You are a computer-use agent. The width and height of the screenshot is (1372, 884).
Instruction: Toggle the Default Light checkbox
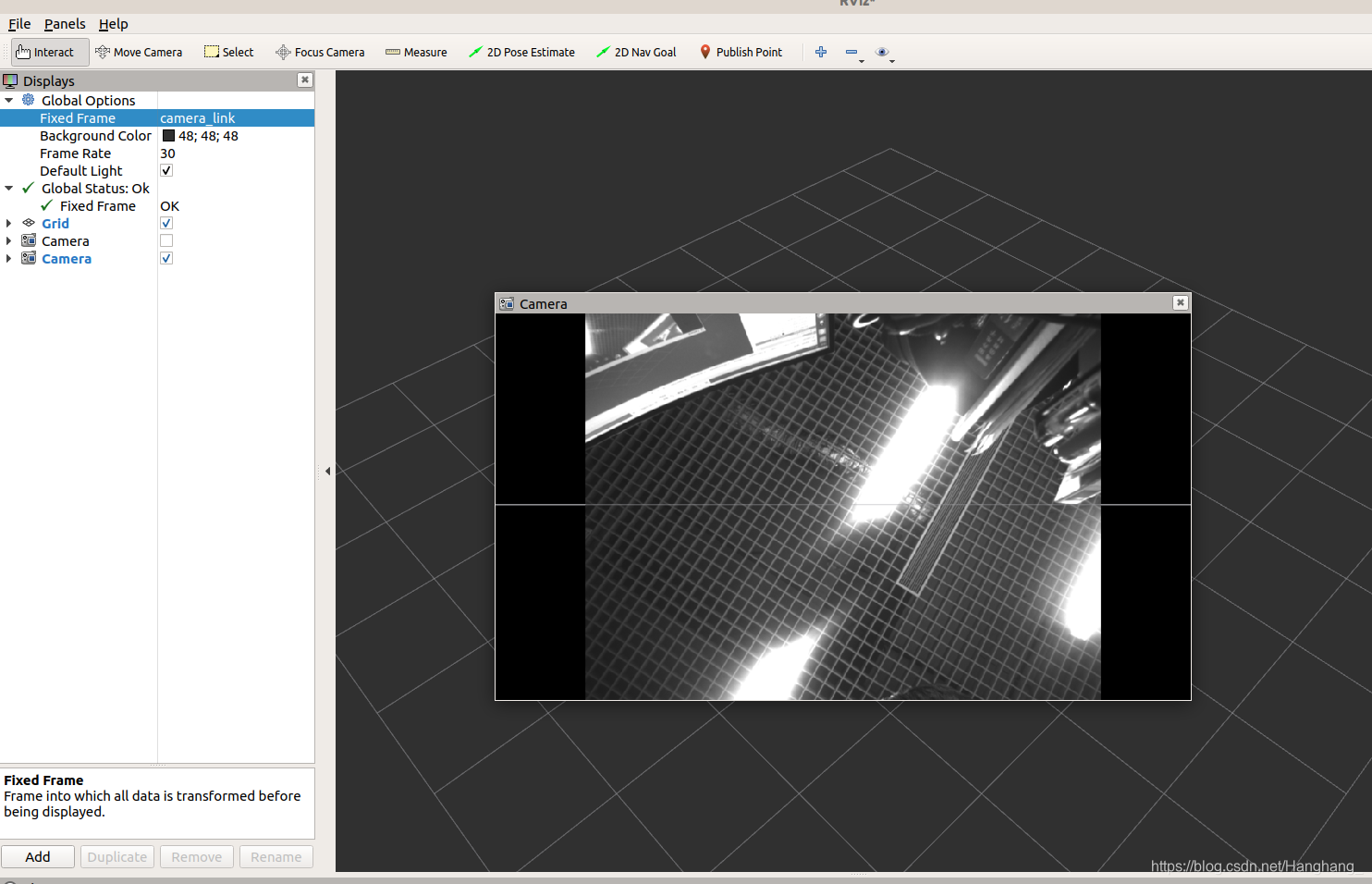[166, 170]
